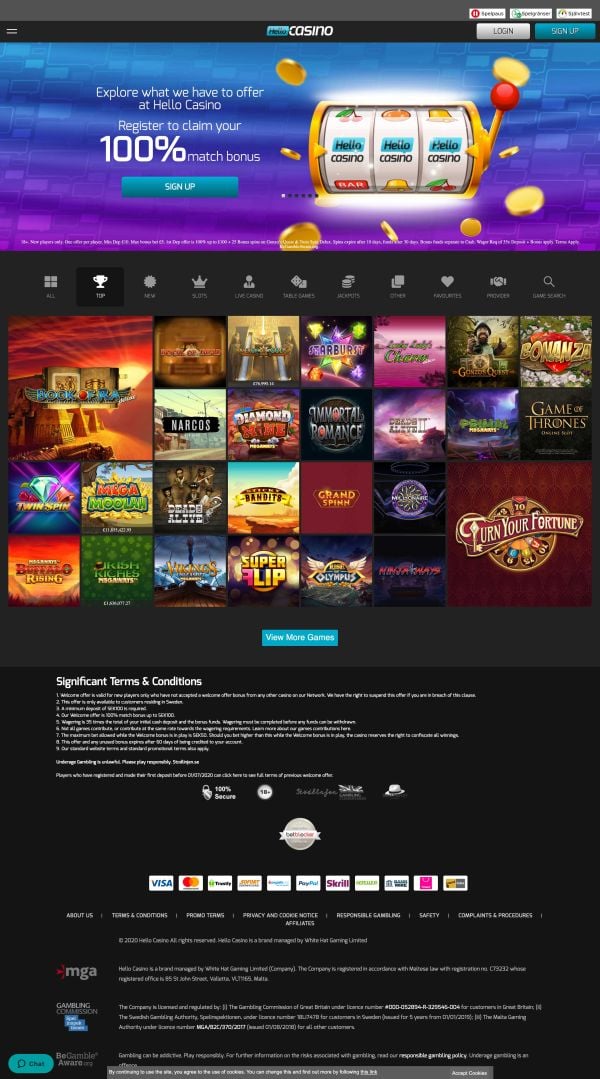Filter games by PROVIDER
This screenshot has height=1079, width=600.
[x=498, y=286]
